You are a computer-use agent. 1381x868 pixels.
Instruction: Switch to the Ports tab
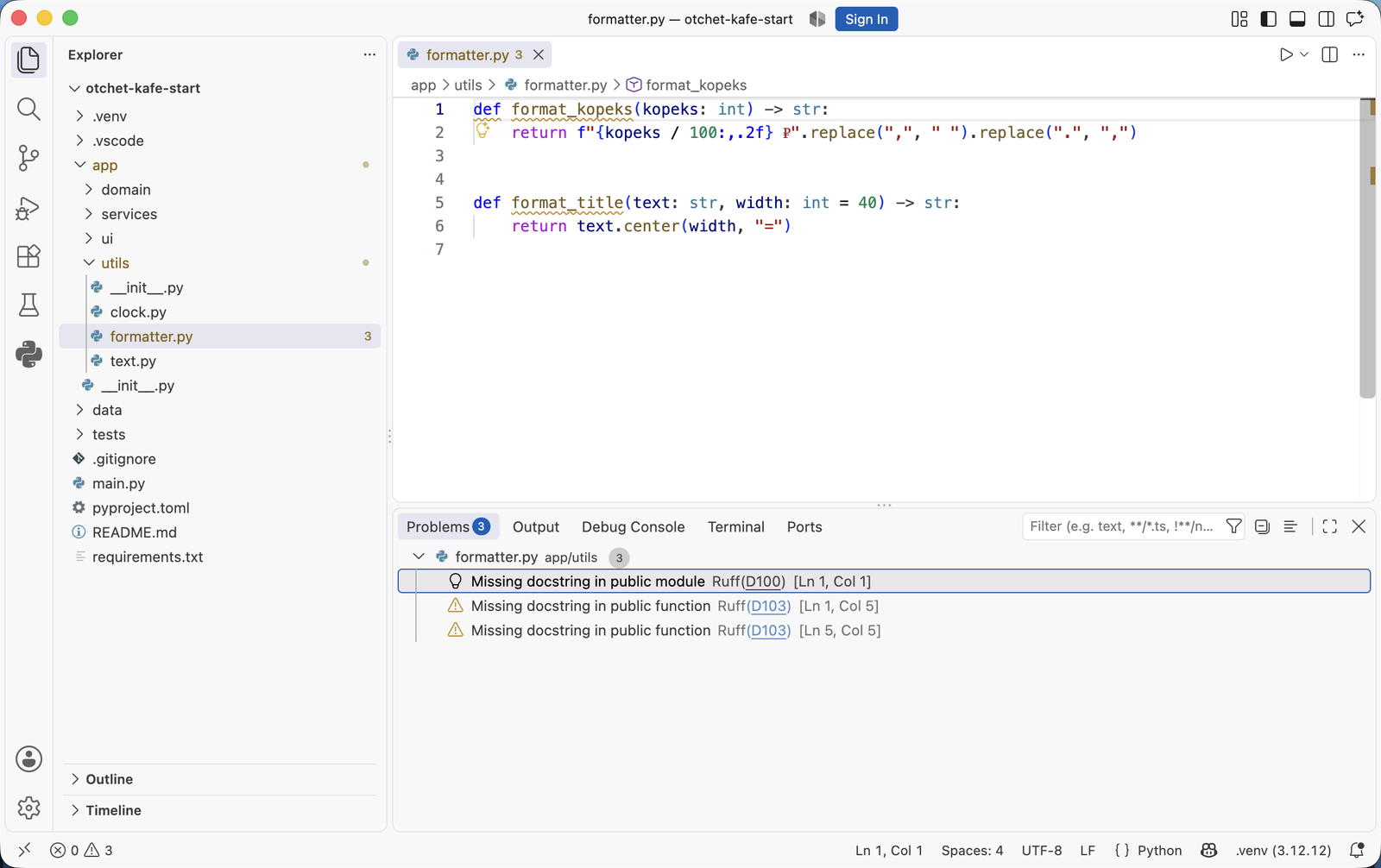[x=804, y=526]
